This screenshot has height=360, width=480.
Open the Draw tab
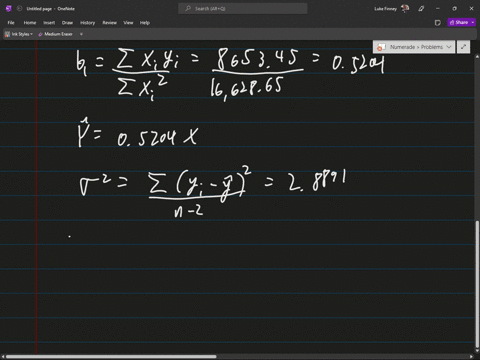(67, 23)
